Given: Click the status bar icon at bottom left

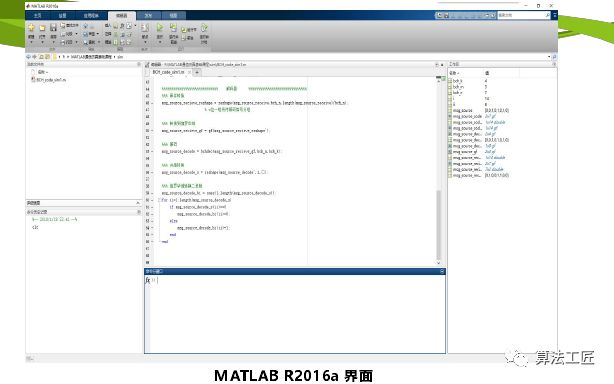Looking at the screenshot, I should (x=30, y=358).
